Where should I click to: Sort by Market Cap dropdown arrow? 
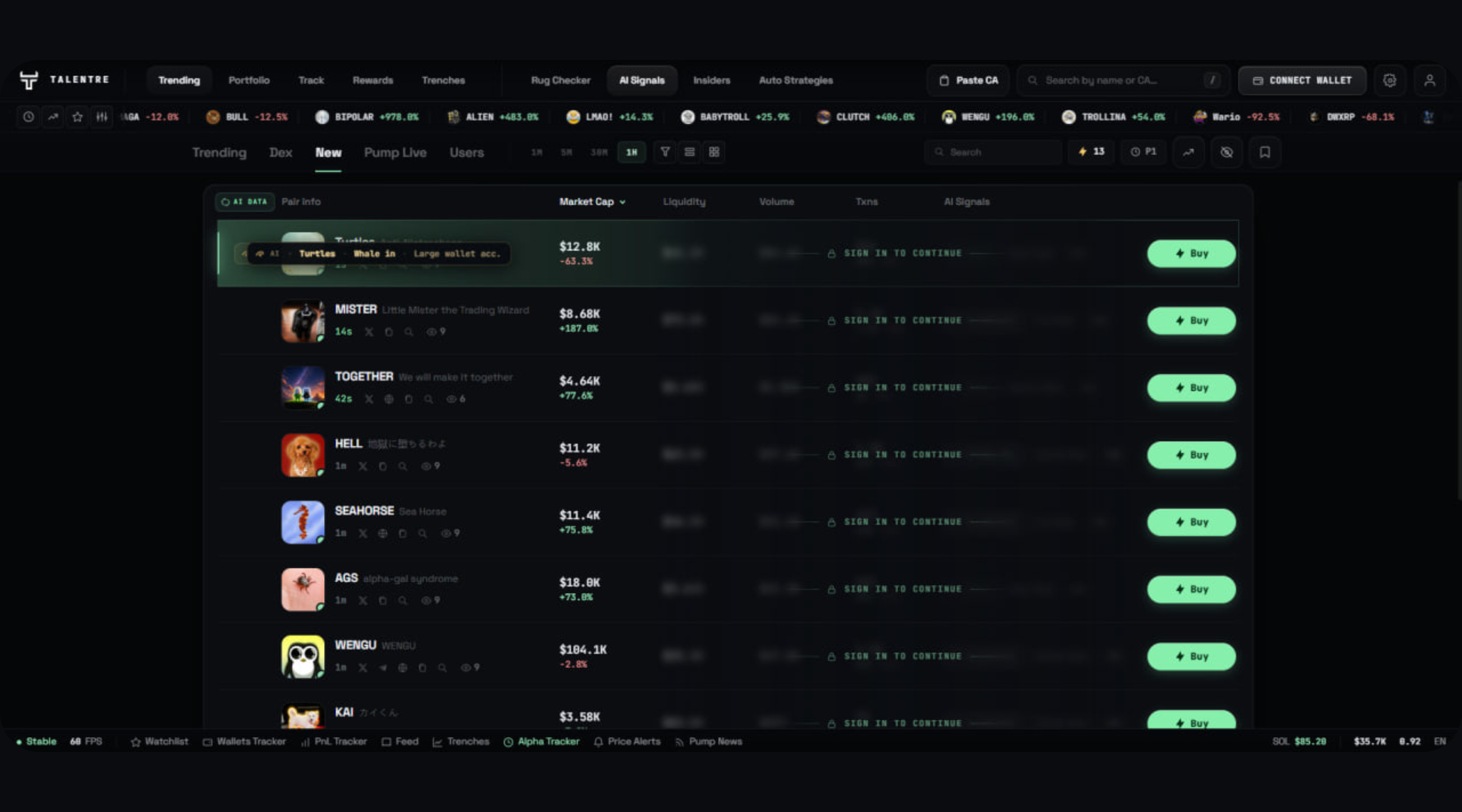(x=622, y=202)
